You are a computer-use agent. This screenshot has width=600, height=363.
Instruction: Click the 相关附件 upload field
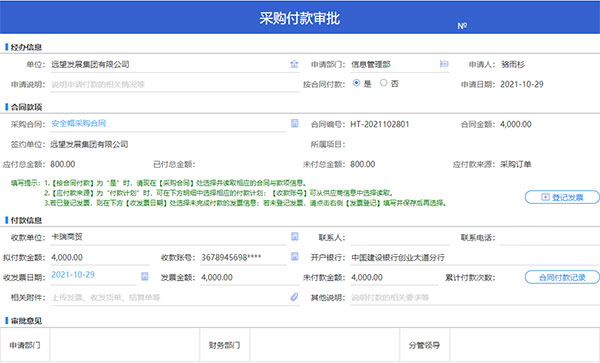pyautogui.click(x=174, y=298)
